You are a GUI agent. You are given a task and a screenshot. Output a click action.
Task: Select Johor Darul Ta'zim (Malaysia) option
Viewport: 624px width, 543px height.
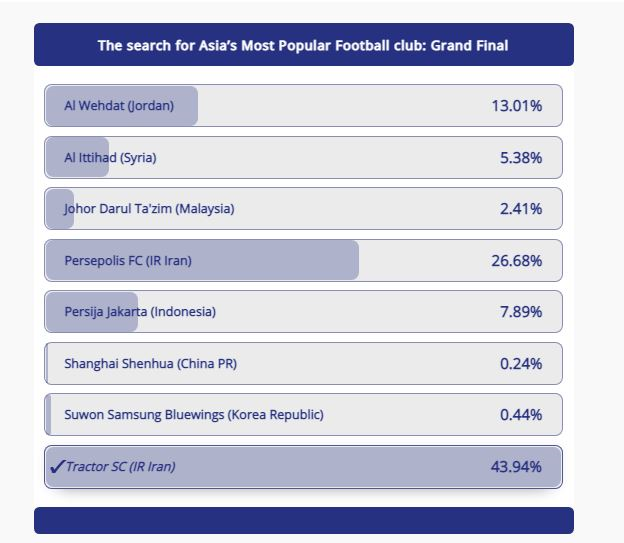[x=303, y=209]
